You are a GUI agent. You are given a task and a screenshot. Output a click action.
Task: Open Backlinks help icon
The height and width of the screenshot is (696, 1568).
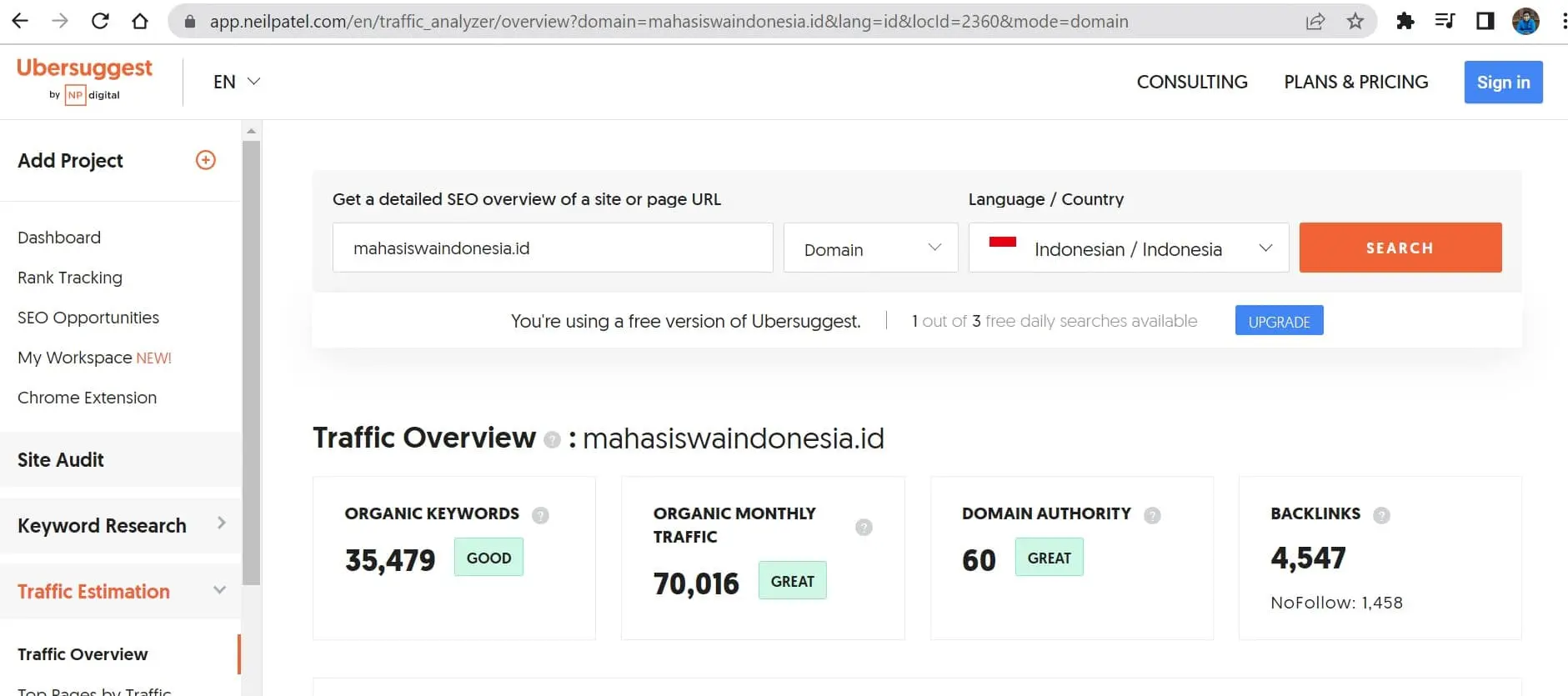(x=1381, y=515)
